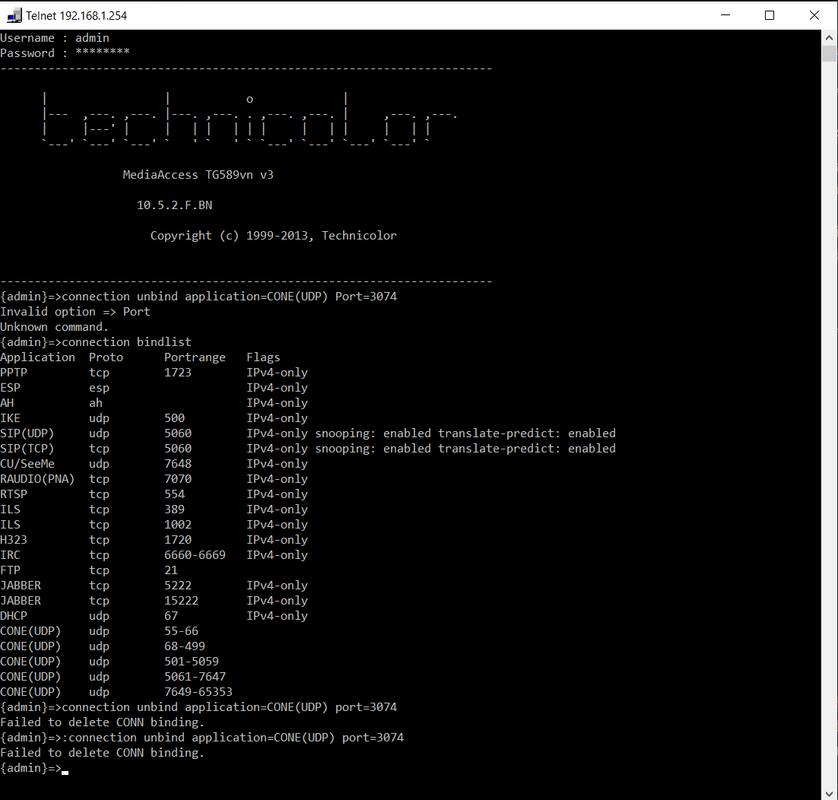Click the SIP(UDP) application name
Image resolution: width=838 pixels, height=800 pixels.
27,433
